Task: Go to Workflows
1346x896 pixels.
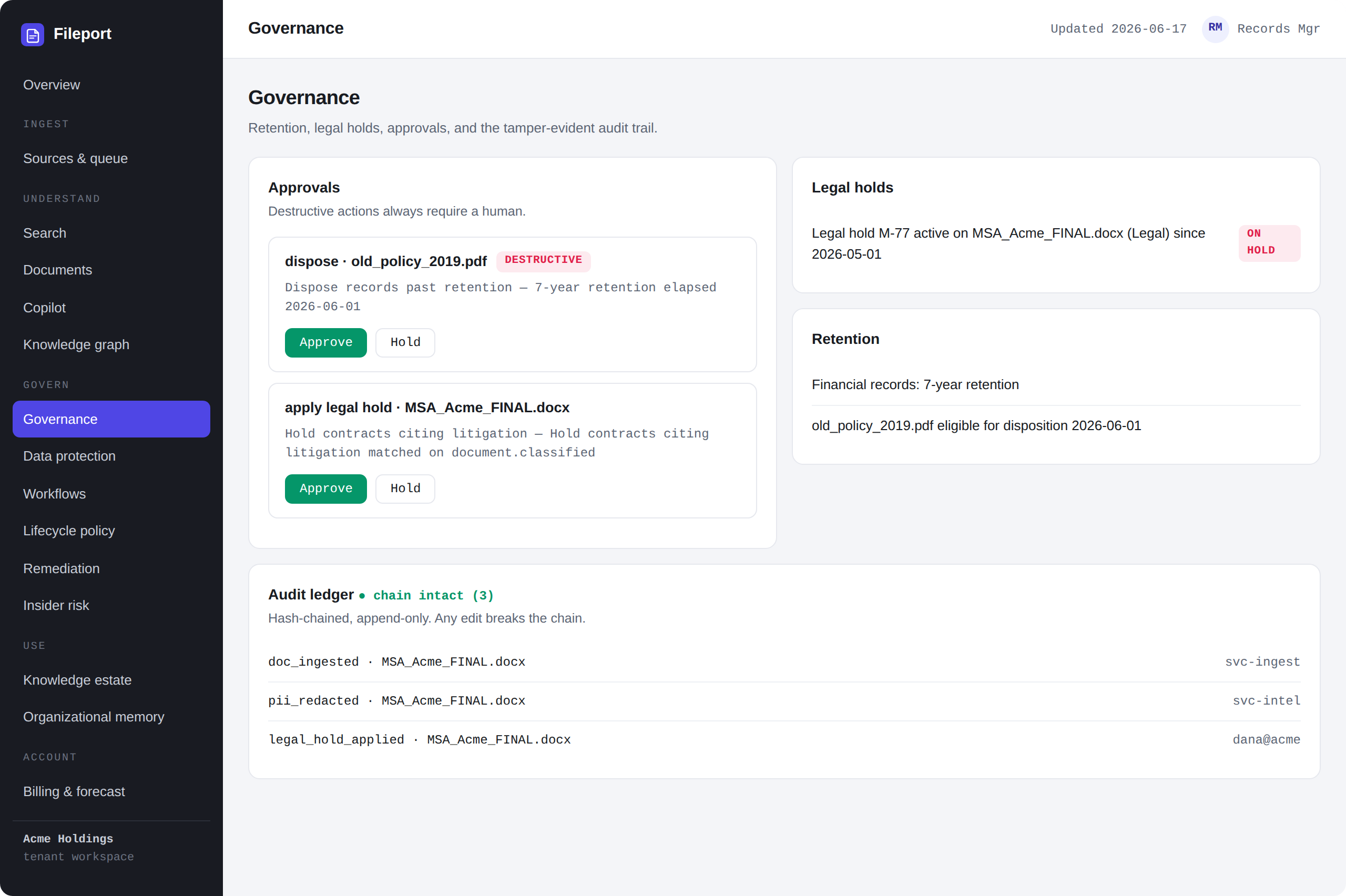Action: [x=111, y=494]
